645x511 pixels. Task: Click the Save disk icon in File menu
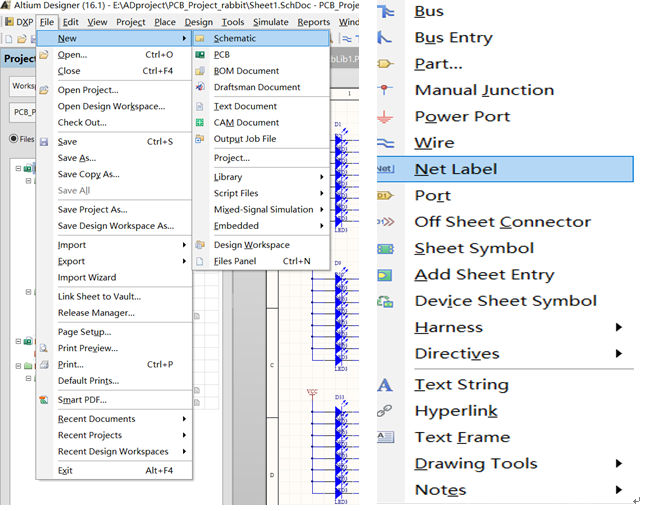click(44, 142)
